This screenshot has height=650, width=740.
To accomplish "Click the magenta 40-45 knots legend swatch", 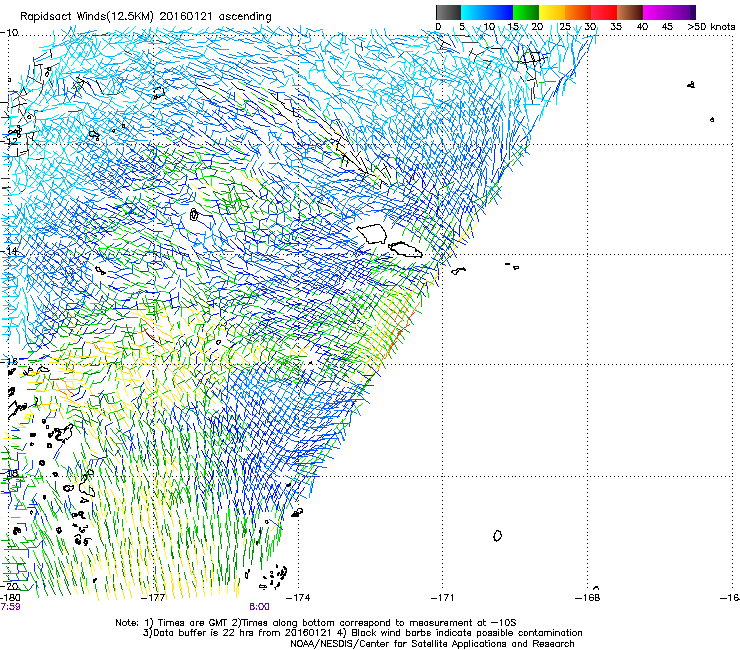I will click(656, 12).
